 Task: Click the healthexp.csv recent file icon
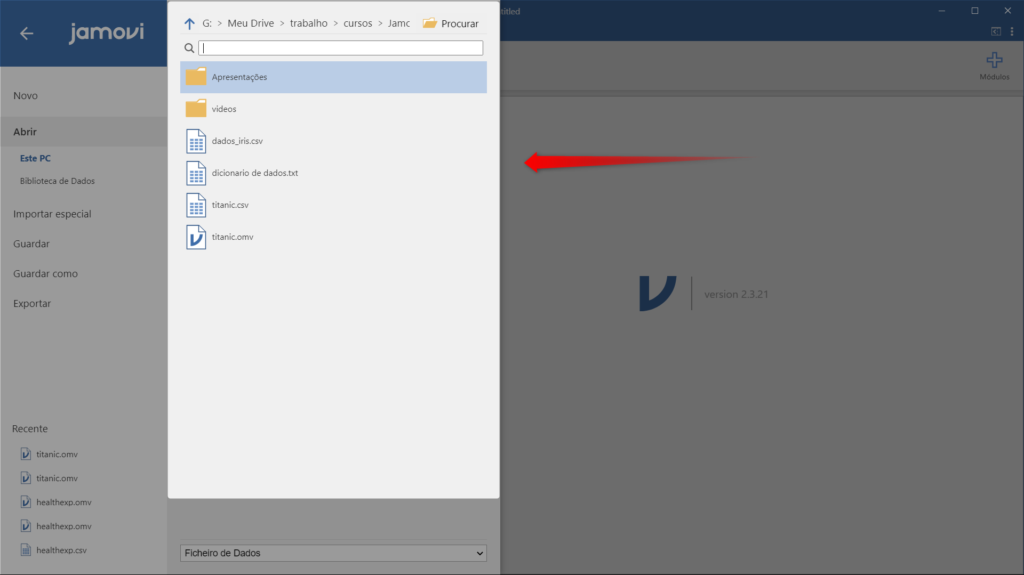[x=25, y=550]
